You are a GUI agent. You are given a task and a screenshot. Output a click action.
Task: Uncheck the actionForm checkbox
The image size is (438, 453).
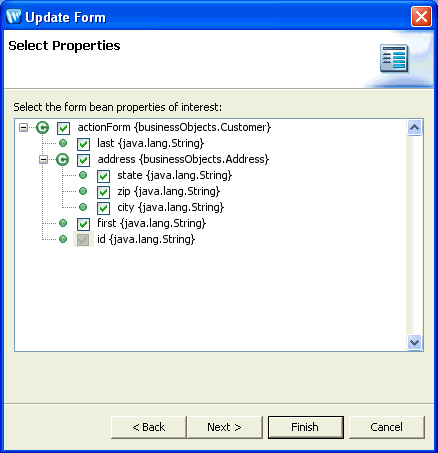tap(63, 128)
